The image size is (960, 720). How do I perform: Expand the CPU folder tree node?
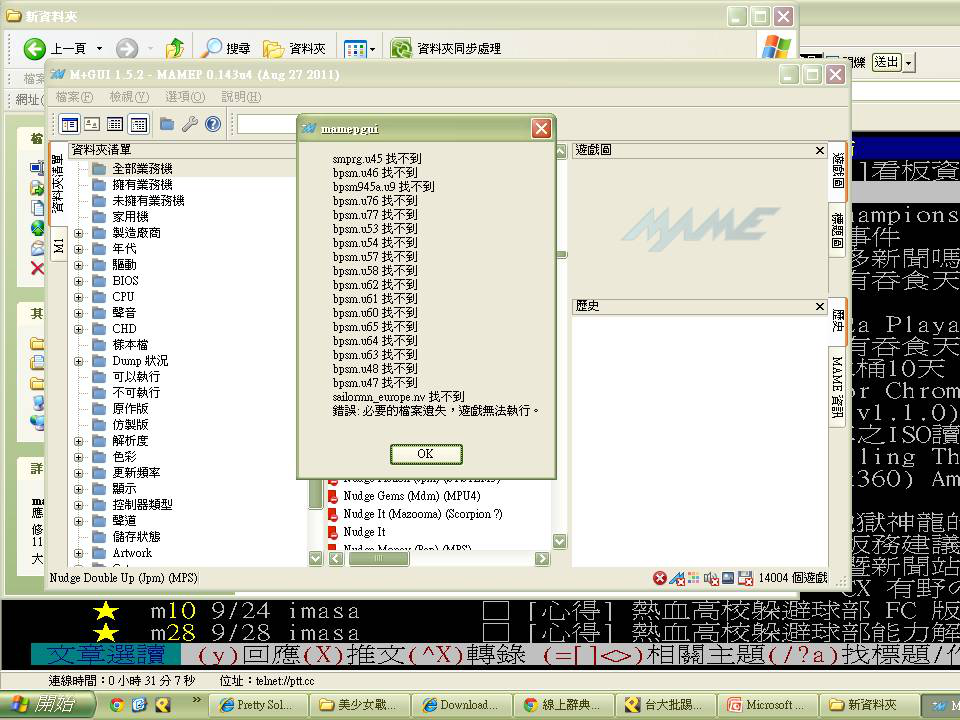click(78, 297)
